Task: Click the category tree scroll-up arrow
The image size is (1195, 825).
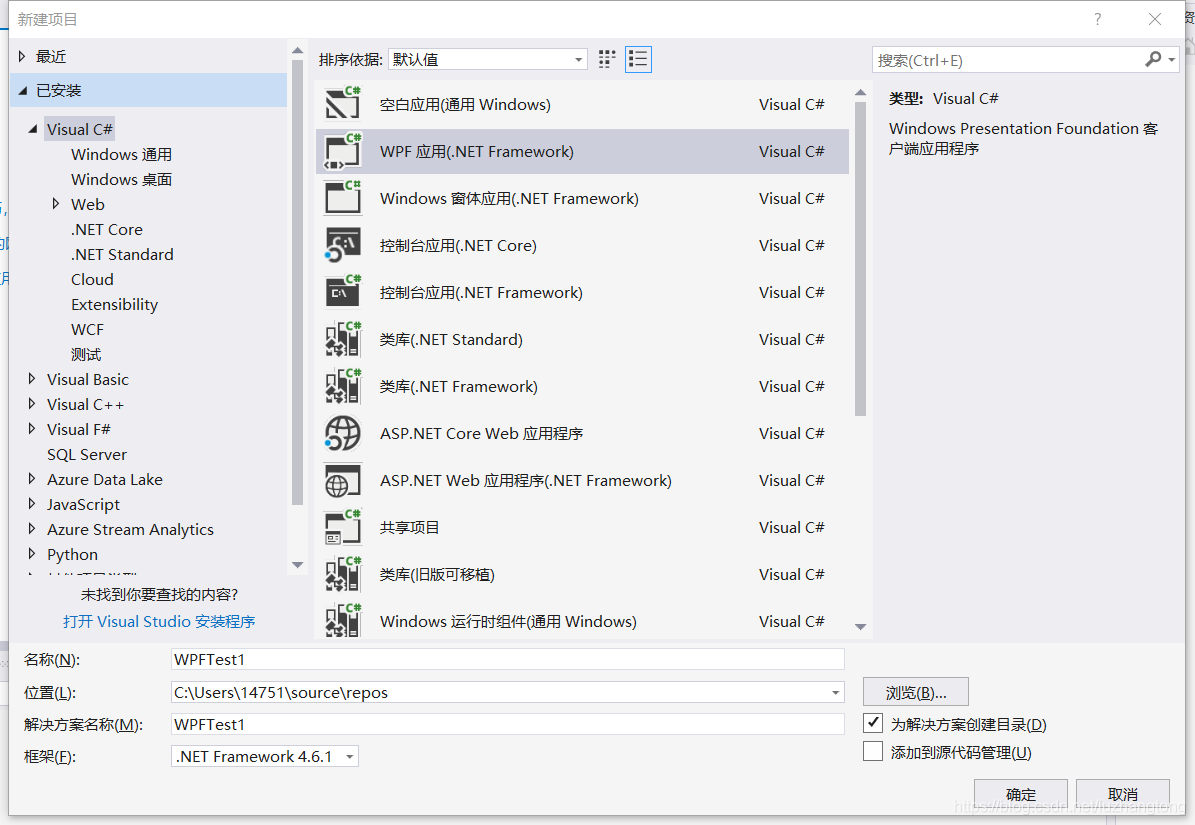Action: tap(297, 51)
